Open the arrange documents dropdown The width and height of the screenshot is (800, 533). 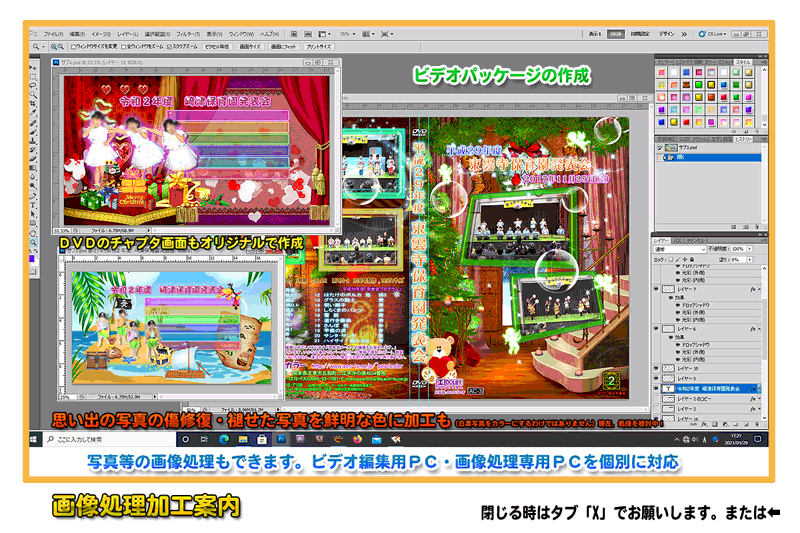pos(368,34)
